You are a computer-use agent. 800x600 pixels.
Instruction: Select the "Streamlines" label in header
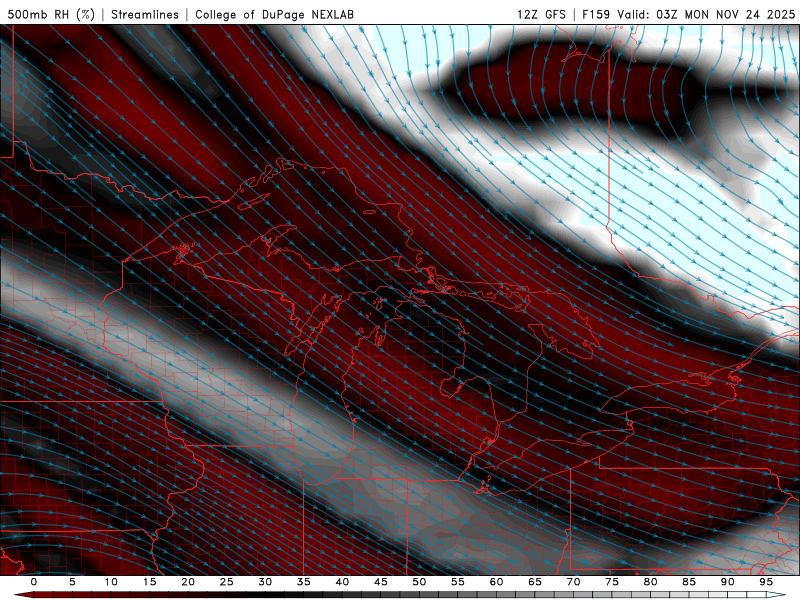click(145, 14)
